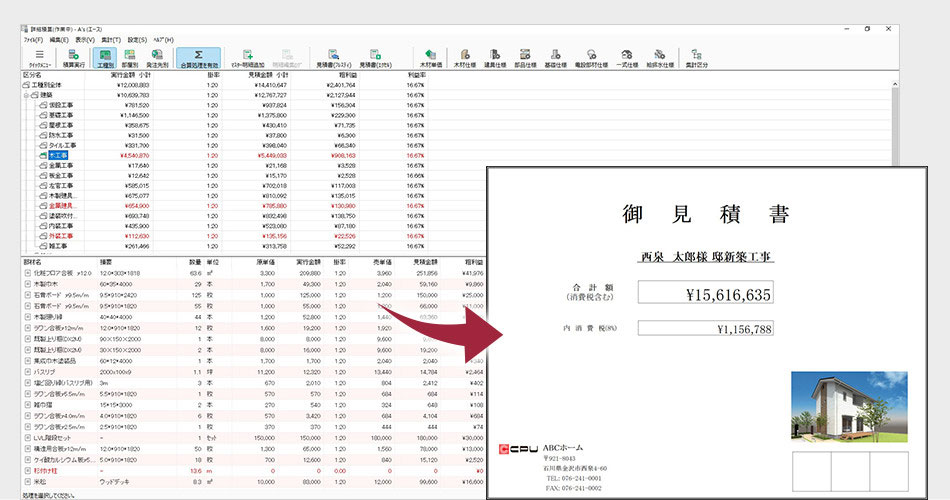Open the 基礎仕様 toolbar icon

pyautogui.click(x=556, y=55)
